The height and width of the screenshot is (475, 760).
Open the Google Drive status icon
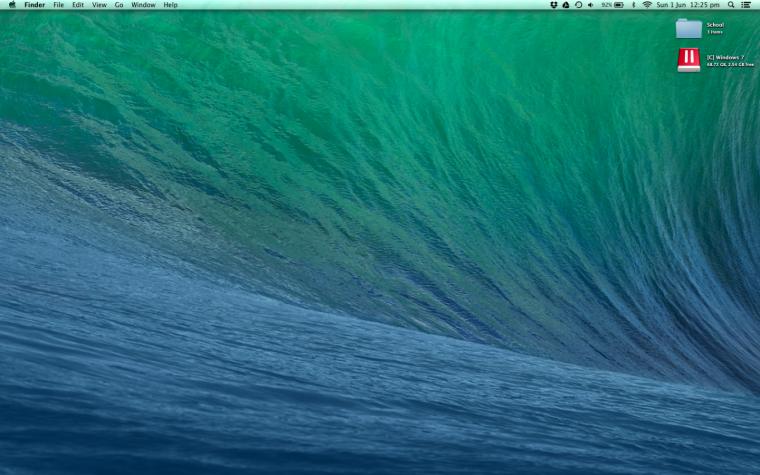pos(566,5)
